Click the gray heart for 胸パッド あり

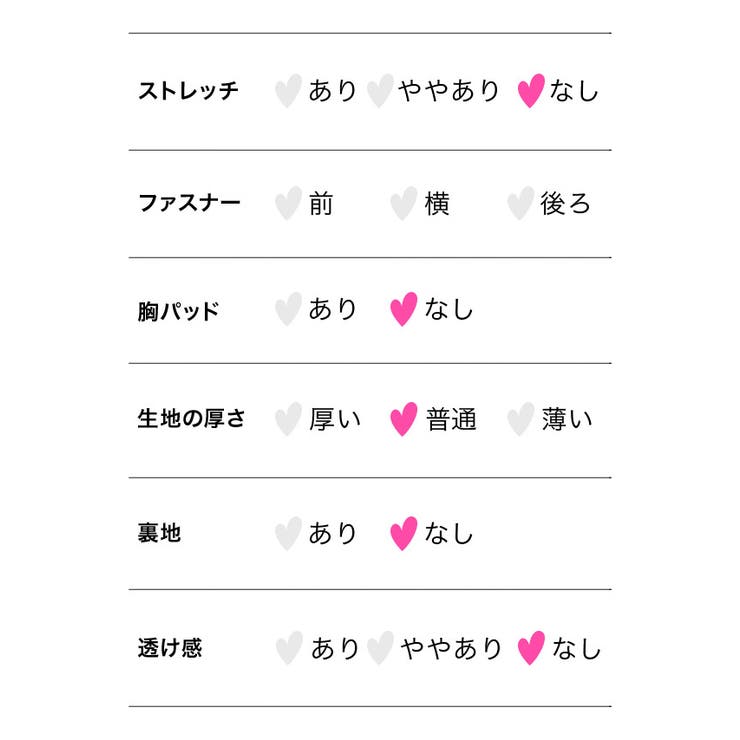click(x=288, y=309)
